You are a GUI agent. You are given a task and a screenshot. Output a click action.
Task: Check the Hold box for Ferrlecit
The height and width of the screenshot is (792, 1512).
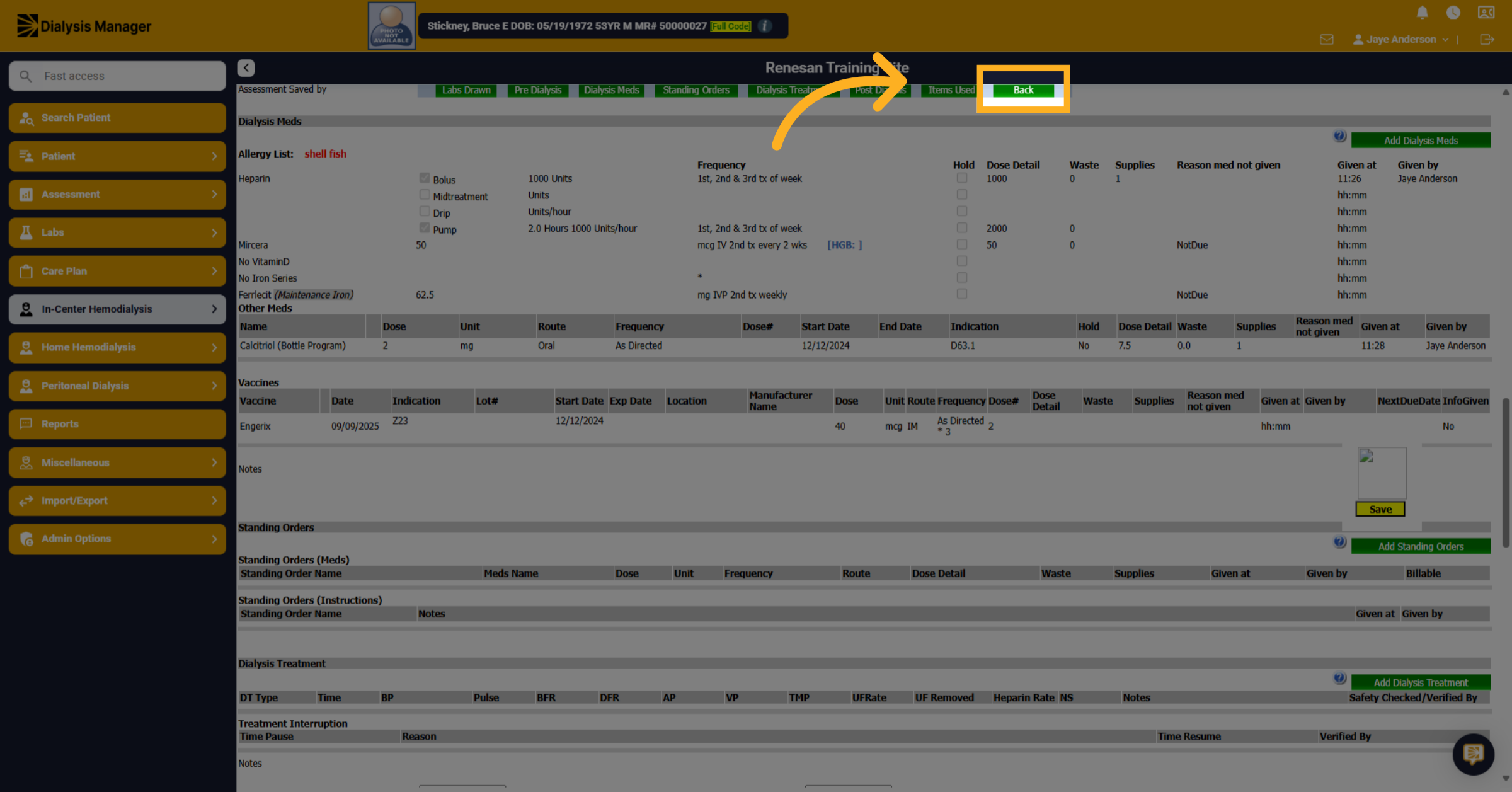coord(961,294)
